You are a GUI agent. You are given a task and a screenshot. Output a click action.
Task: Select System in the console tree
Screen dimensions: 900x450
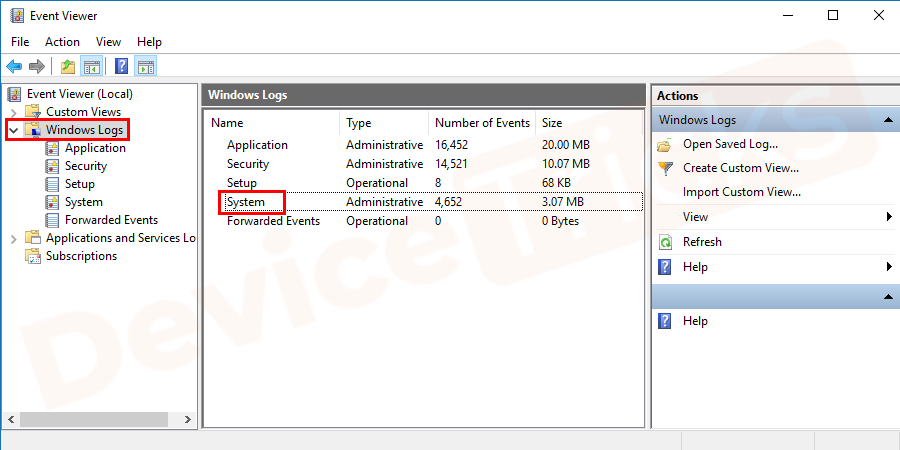point(84,202)
